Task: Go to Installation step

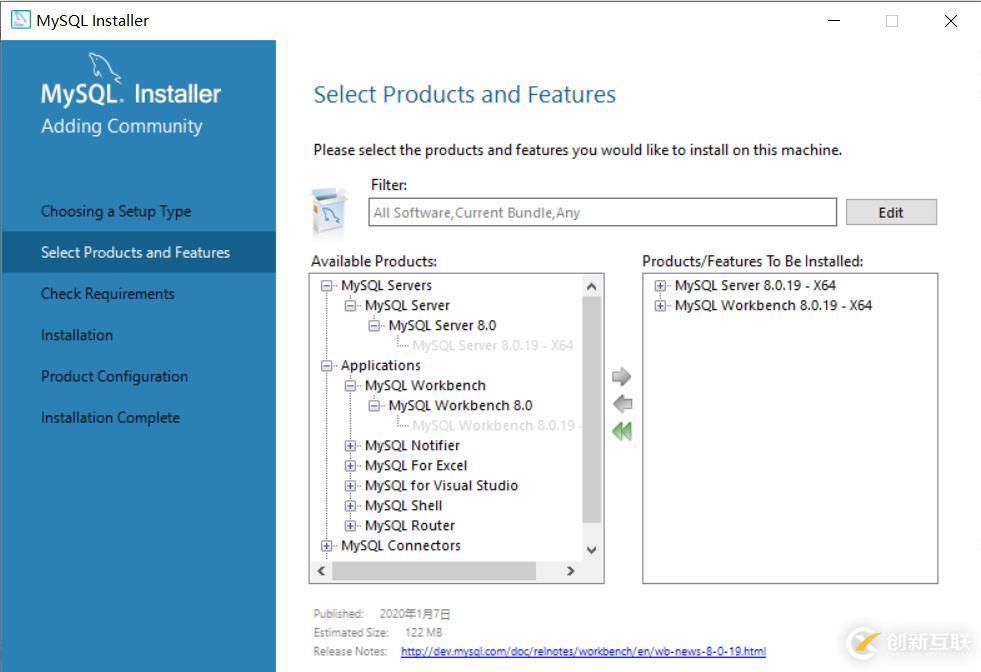Action: click(77, 335)
